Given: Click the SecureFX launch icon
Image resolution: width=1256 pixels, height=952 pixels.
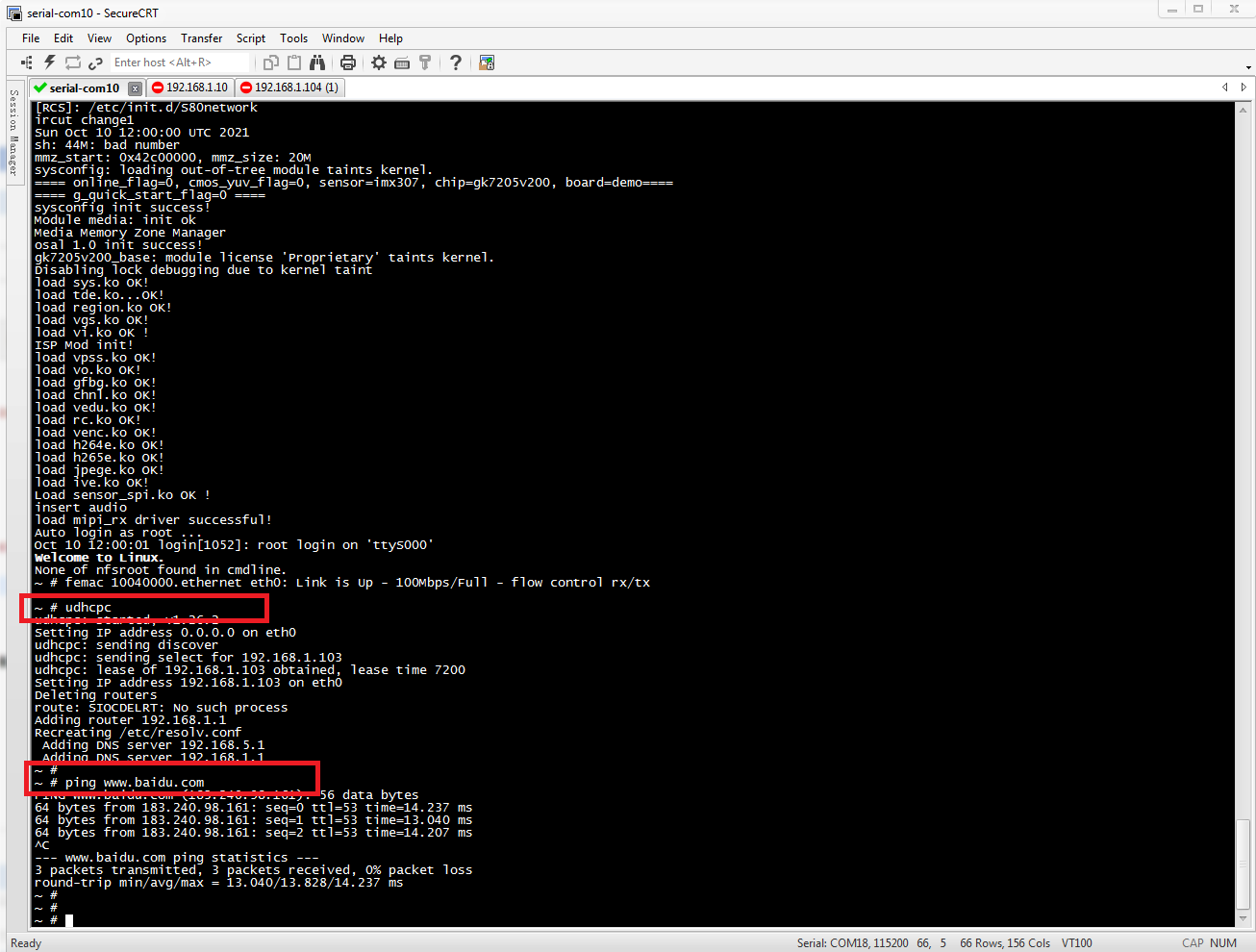Looking at the screenshot, I should pyautogui.click(x=487, y=63).
